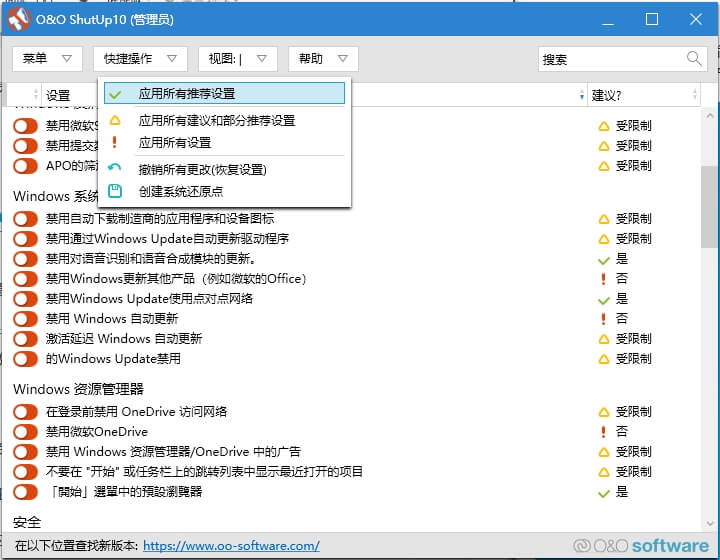This screenshot has height=560, width=720.
Task: Open the 视图 dropdown
Action: pos(237,59)
